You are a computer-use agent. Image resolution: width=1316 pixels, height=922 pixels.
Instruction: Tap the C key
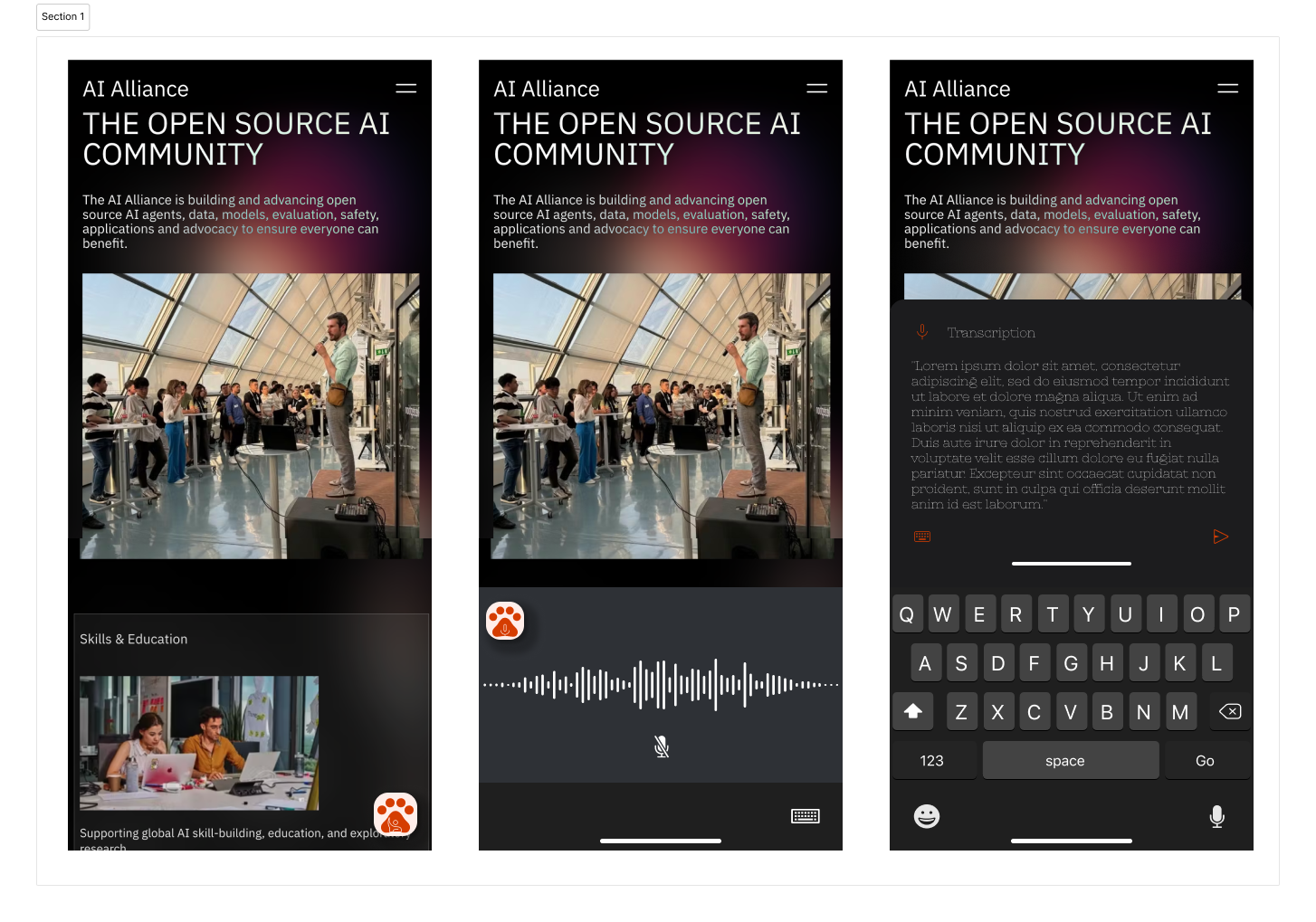click(1035, 712)
